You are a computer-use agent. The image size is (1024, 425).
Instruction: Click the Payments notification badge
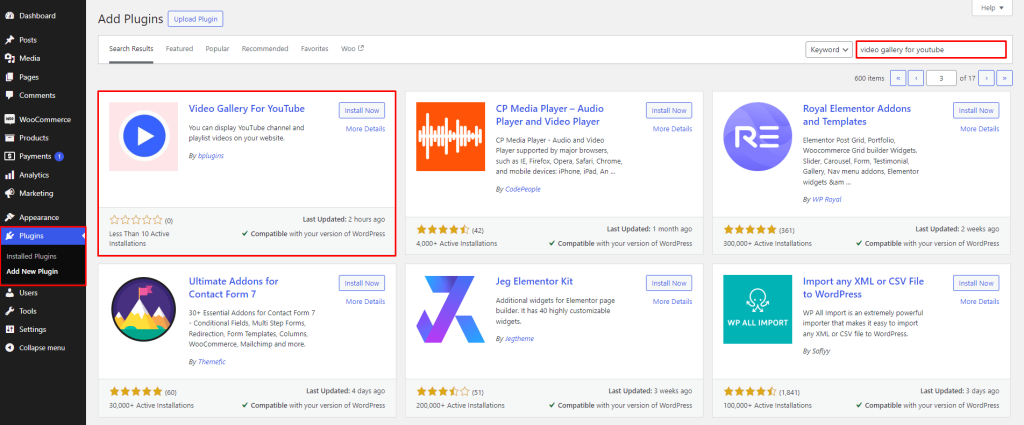[59, 157]
